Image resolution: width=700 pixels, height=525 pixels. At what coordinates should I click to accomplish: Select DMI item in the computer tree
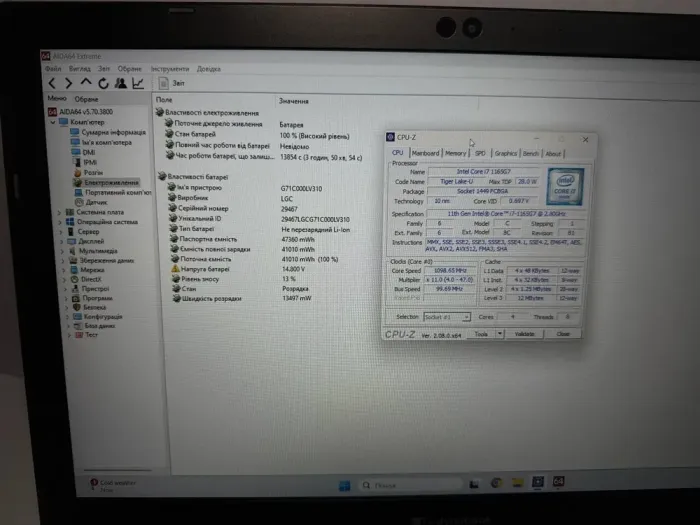88,152
